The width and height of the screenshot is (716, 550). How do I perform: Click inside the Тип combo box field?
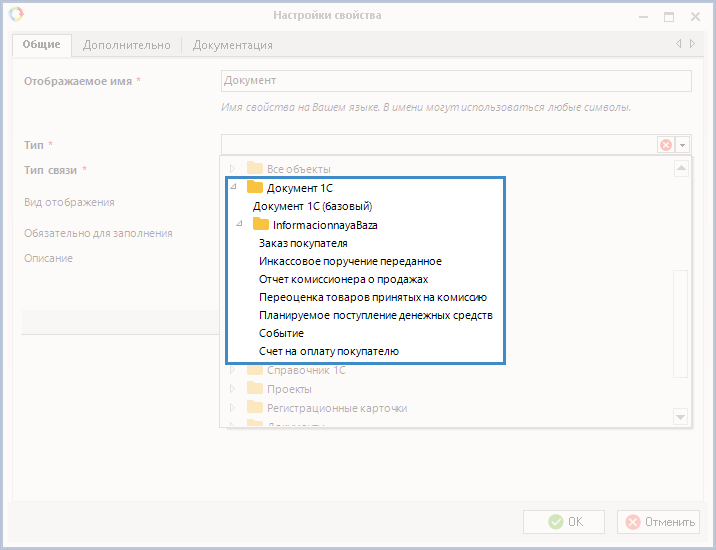tap(439, 145)
